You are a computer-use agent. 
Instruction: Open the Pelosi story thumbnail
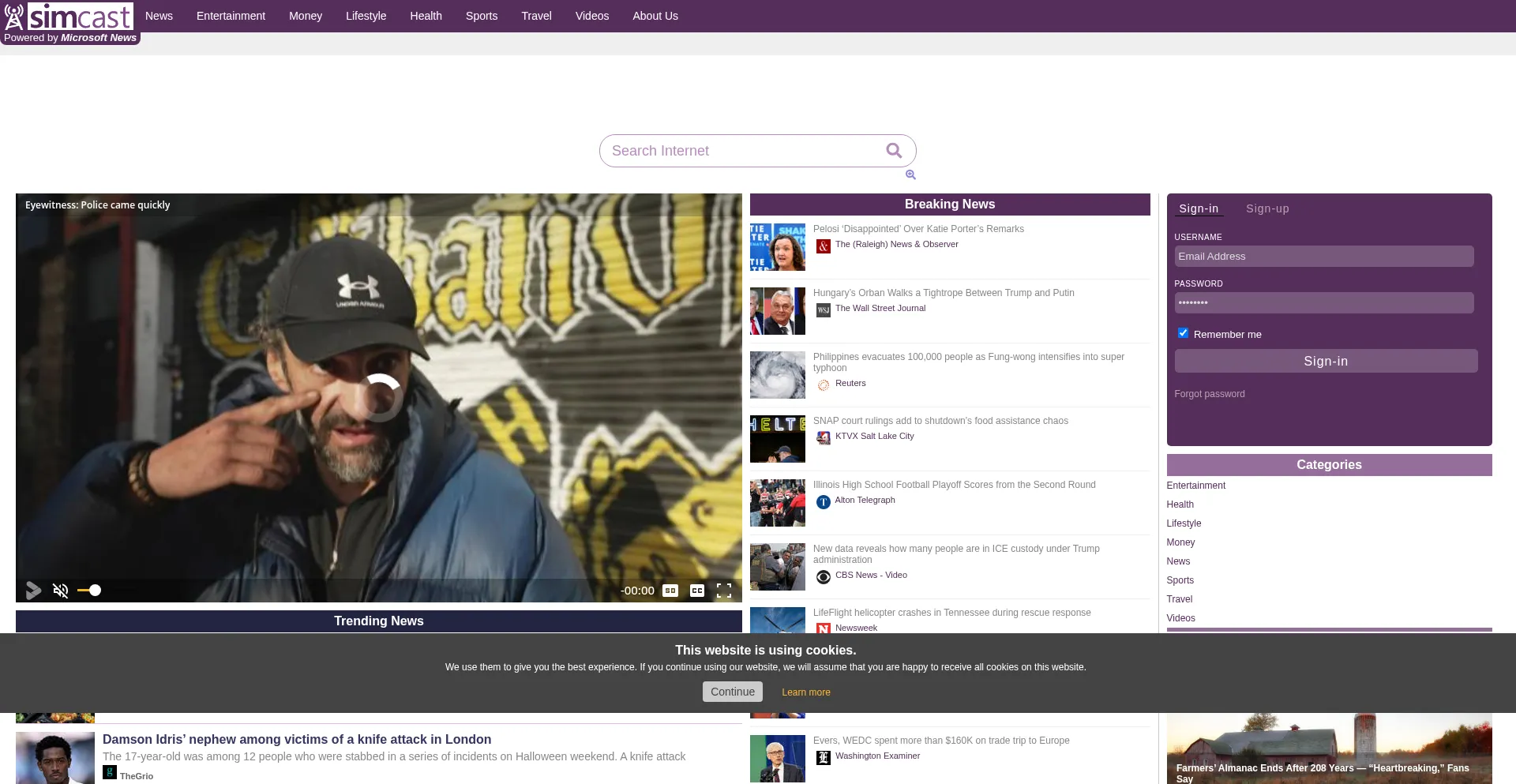(777, 247)
